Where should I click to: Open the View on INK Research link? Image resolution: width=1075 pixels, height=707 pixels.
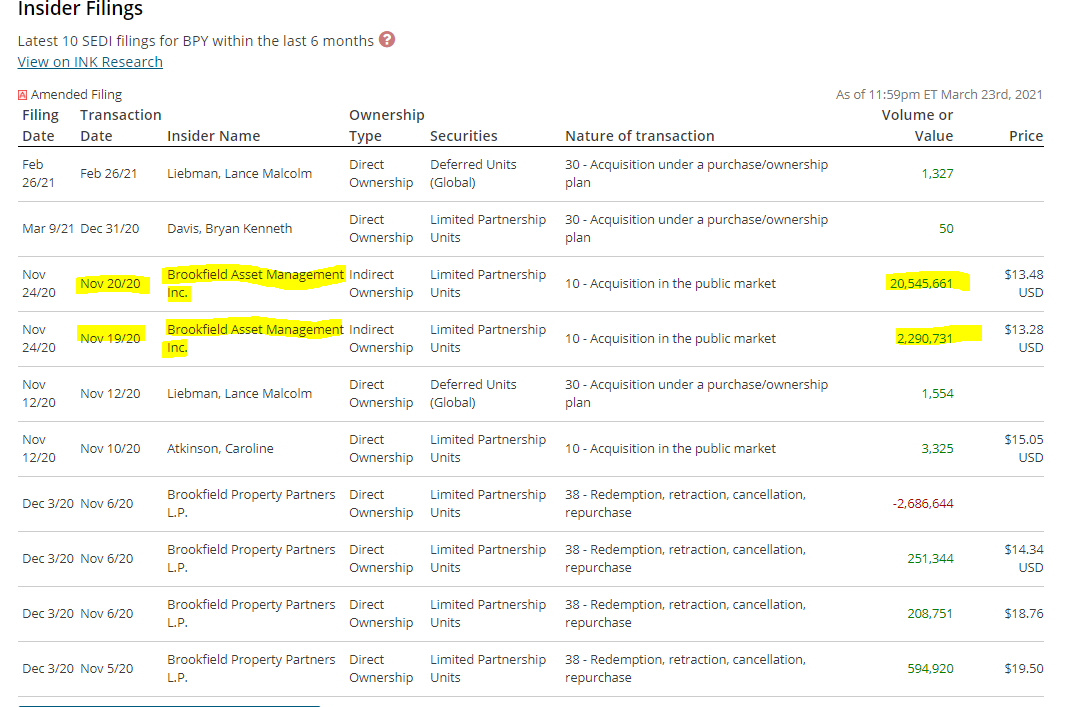click(90, 62)
